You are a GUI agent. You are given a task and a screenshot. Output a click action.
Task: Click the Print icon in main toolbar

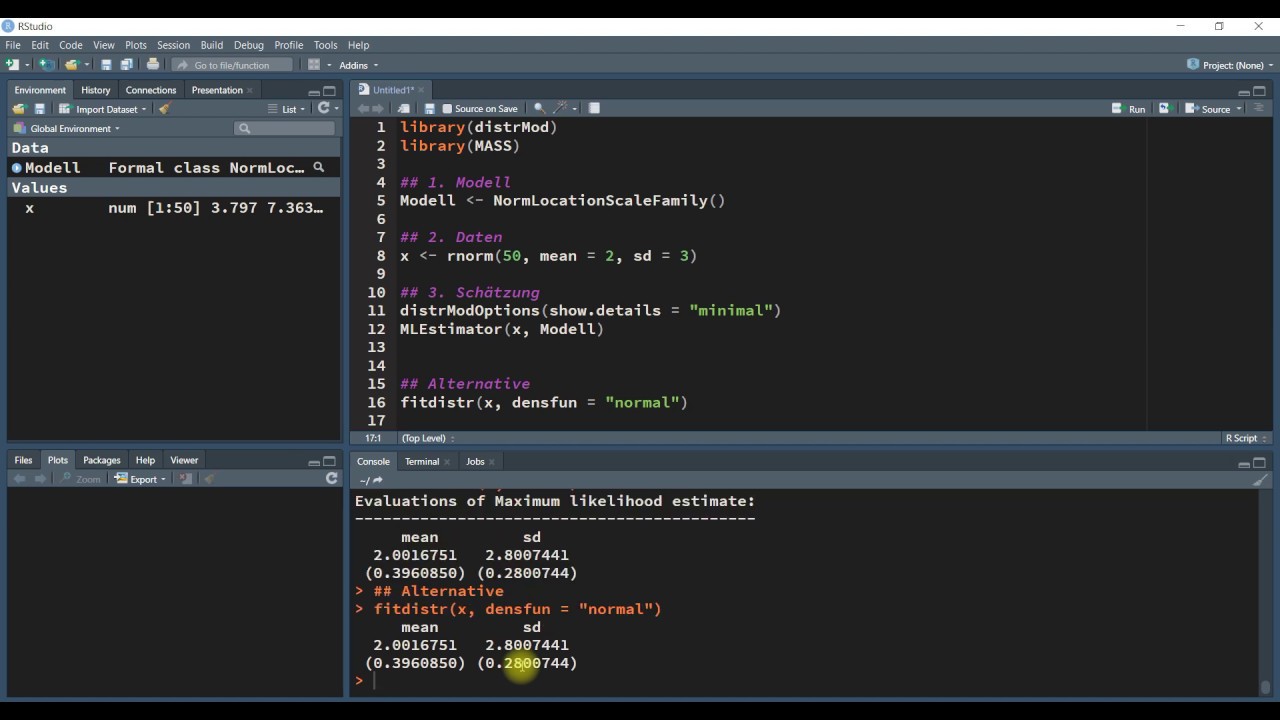point(152,65)
